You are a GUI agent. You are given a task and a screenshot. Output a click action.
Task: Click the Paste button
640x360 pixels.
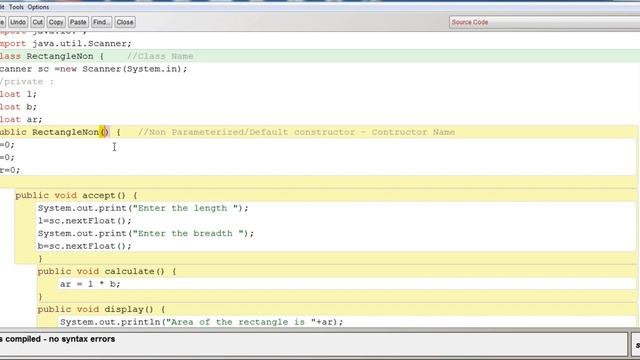click(78, 22)
